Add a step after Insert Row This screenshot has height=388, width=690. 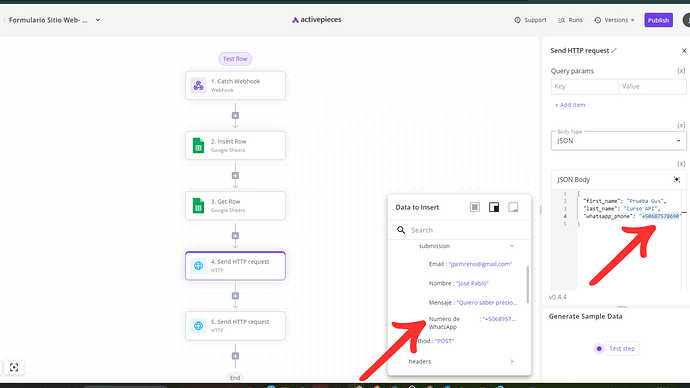tap(235, 176)
